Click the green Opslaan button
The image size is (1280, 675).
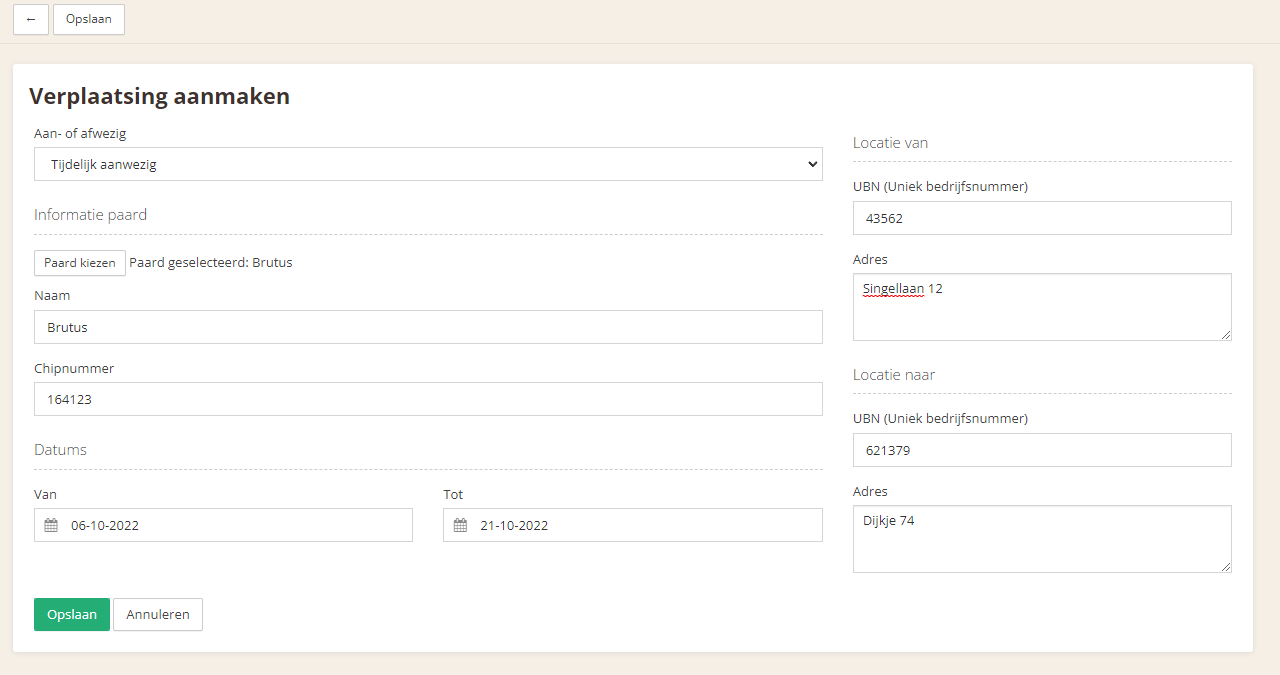click(x=72, y=615)
